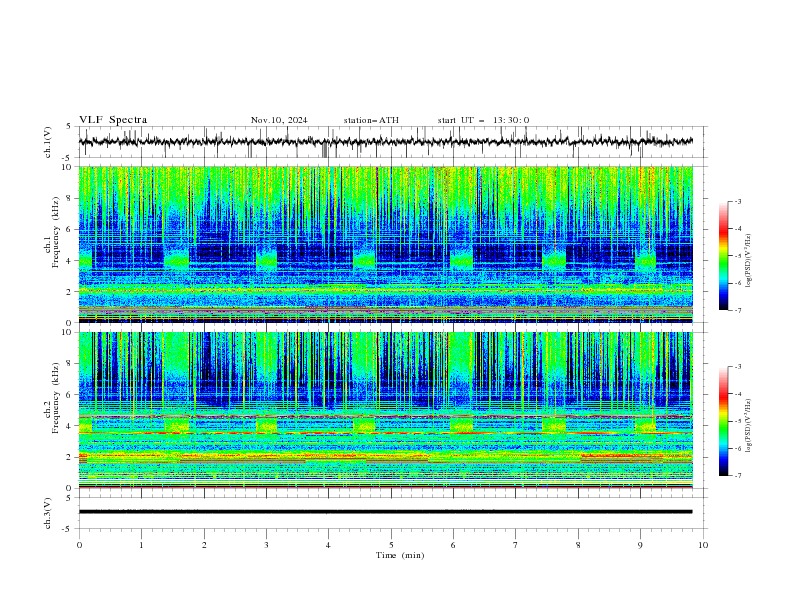The height and width of the screenshot is (612, 792).
Task: Click the "station=ATH" header label
Action: [x=371, y=120]
